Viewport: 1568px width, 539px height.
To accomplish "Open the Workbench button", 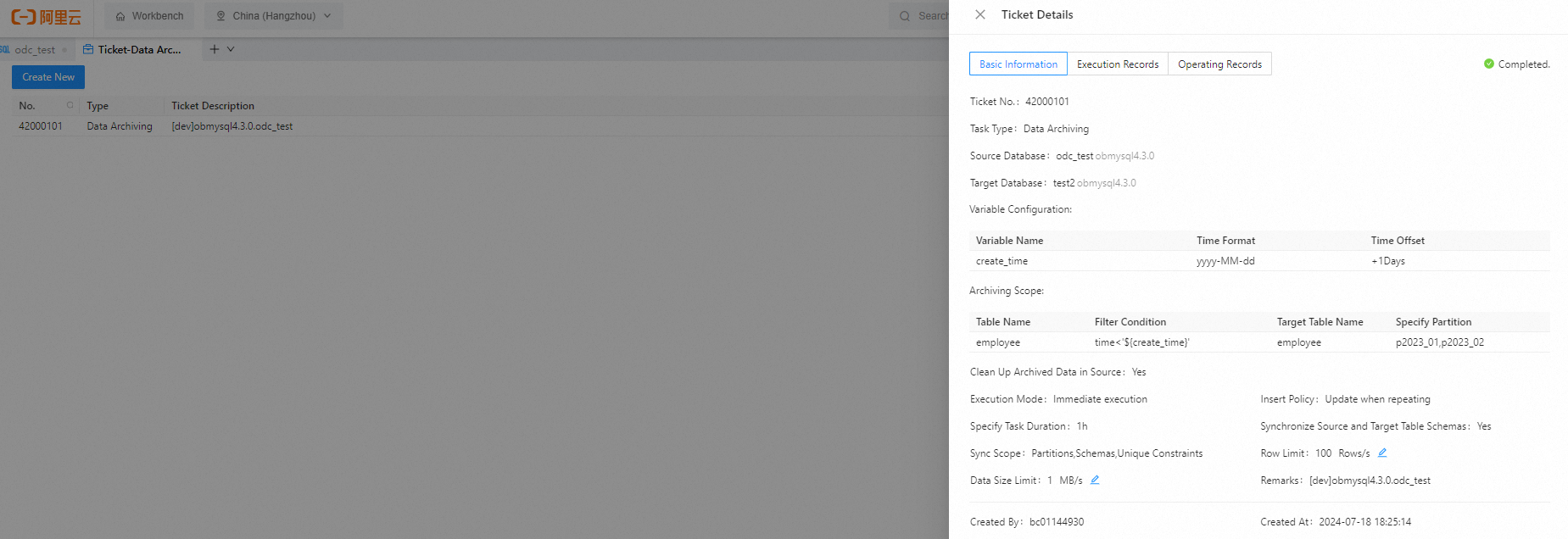I will click(149, 16).
